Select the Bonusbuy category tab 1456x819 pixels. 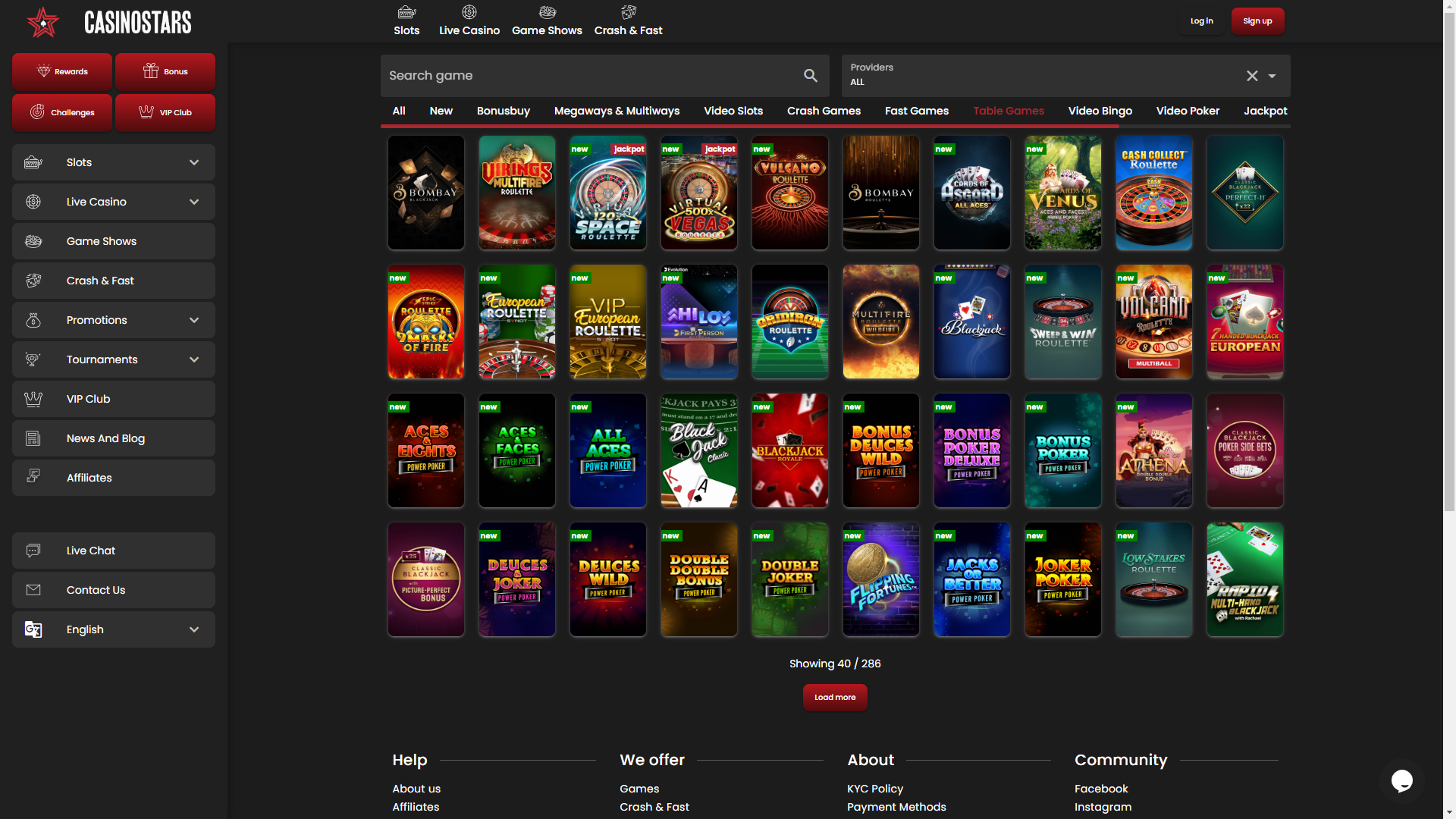(503, 111)
